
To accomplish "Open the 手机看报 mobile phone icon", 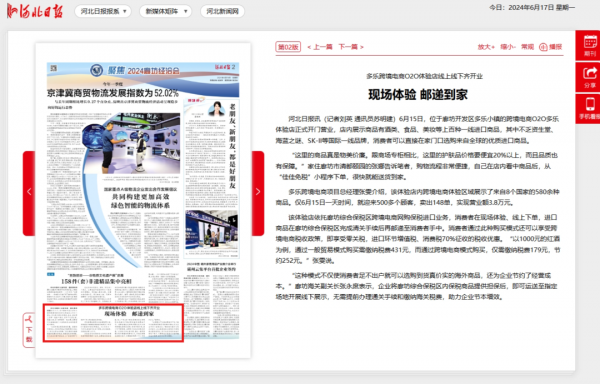I will [x=590, y=109].
